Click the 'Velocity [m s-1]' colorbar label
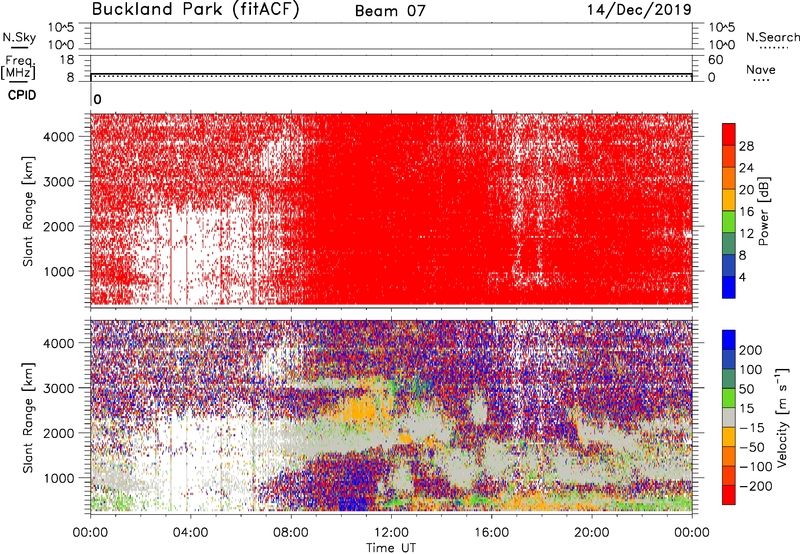 pyautogui.click(x=781, y=417)
